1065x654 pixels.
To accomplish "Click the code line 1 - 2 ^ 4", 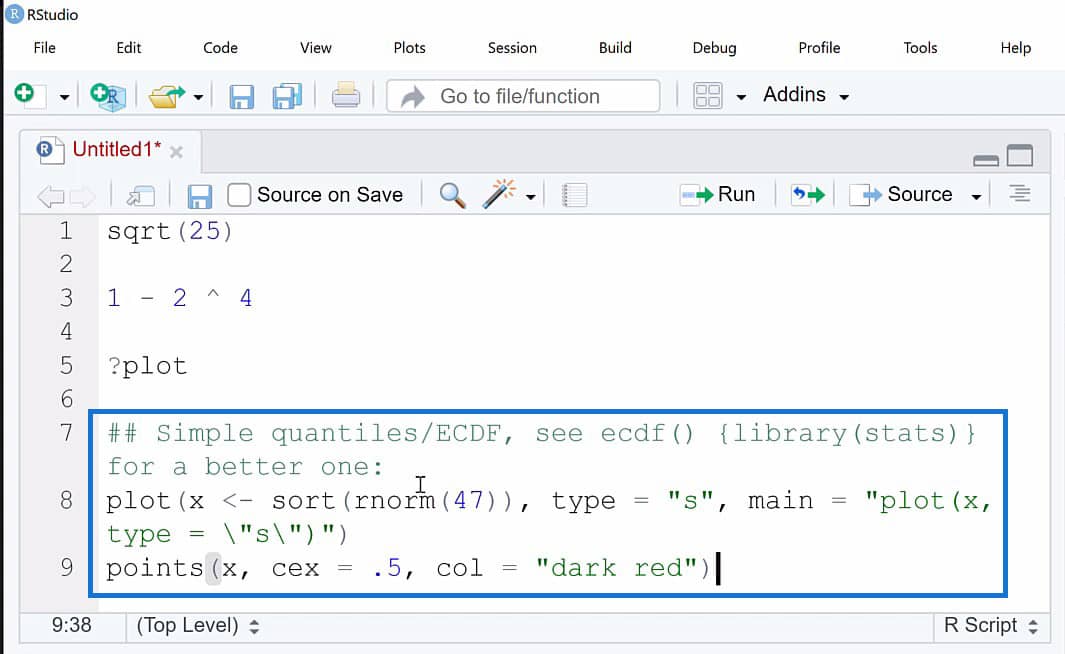I will [179, 298].
